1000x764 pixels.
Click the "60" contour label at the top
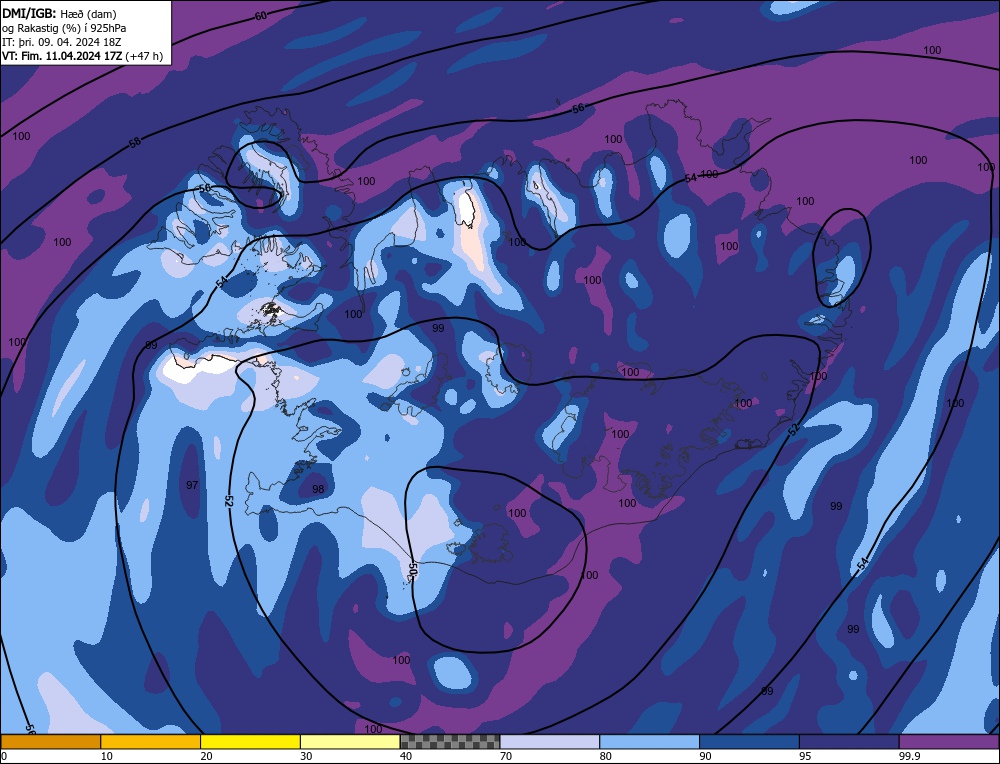(260, 15)
